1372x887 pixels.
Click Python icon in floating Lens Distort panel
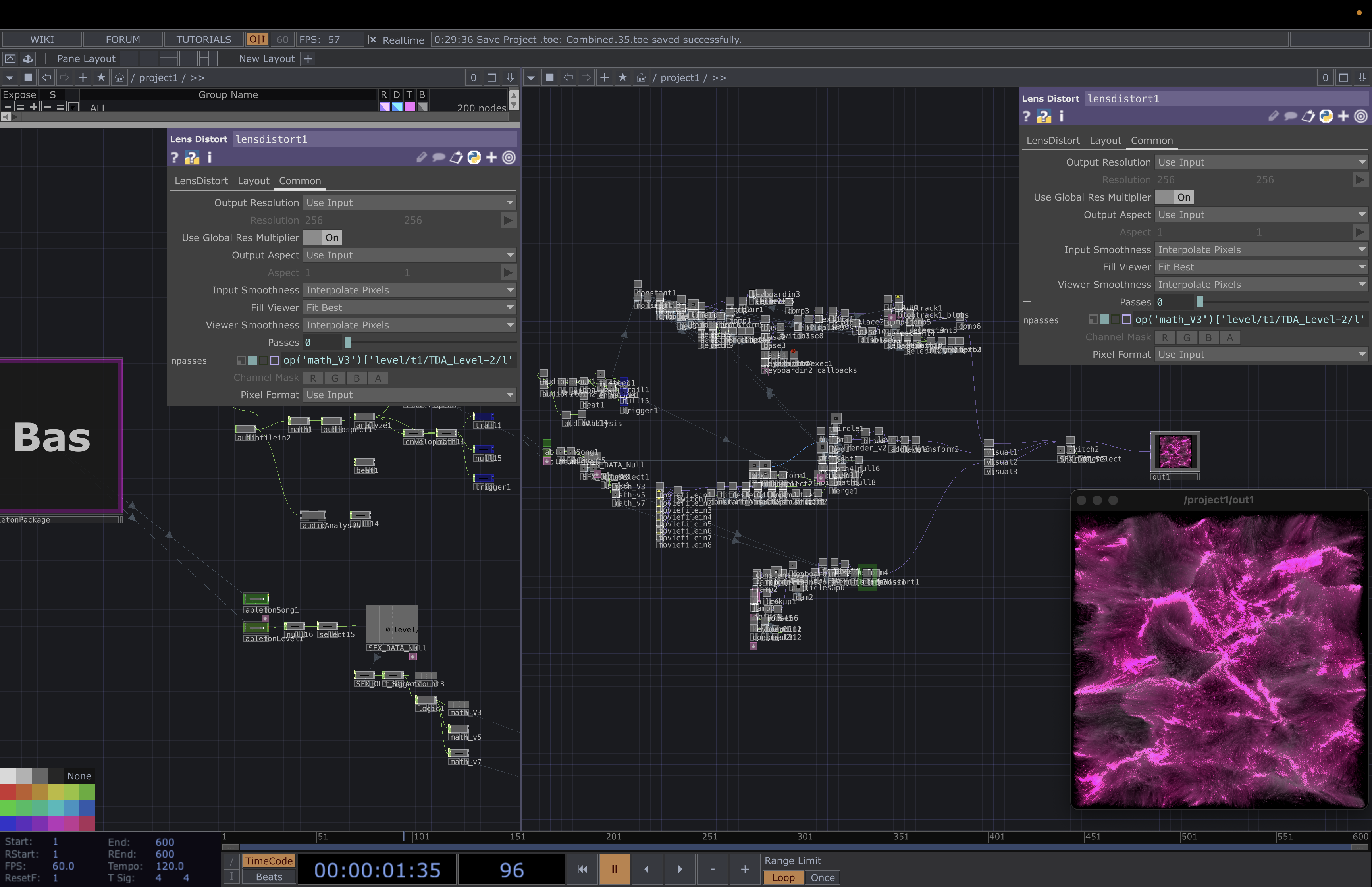474,158
